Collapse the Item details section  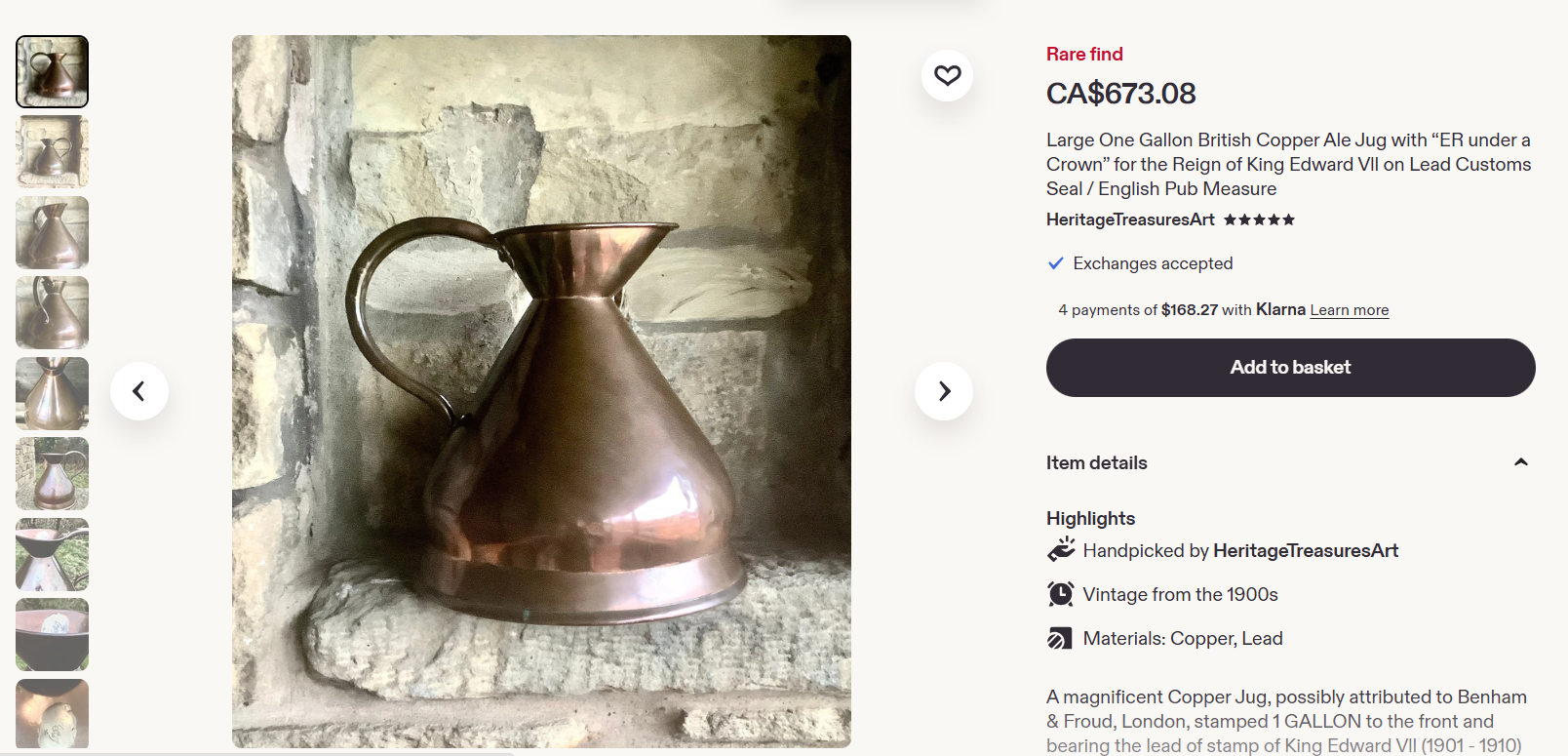1520,462
